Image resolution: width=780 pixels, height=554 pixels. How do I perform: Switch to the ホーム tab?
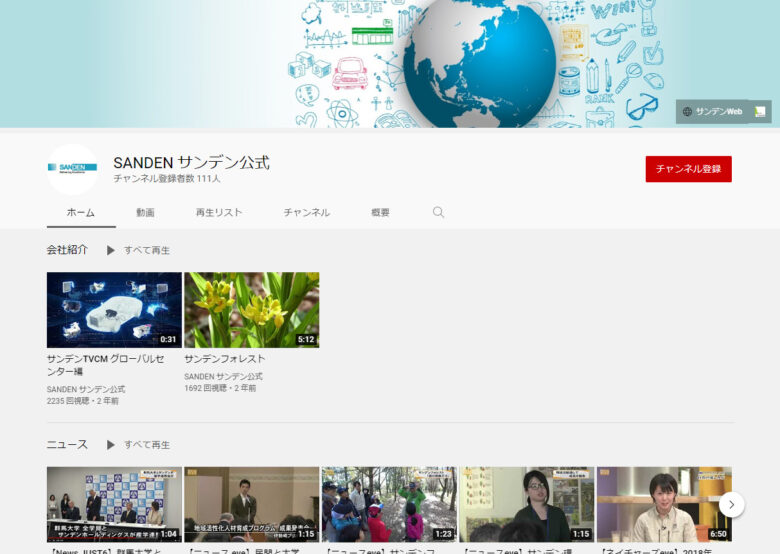(81, 212)
